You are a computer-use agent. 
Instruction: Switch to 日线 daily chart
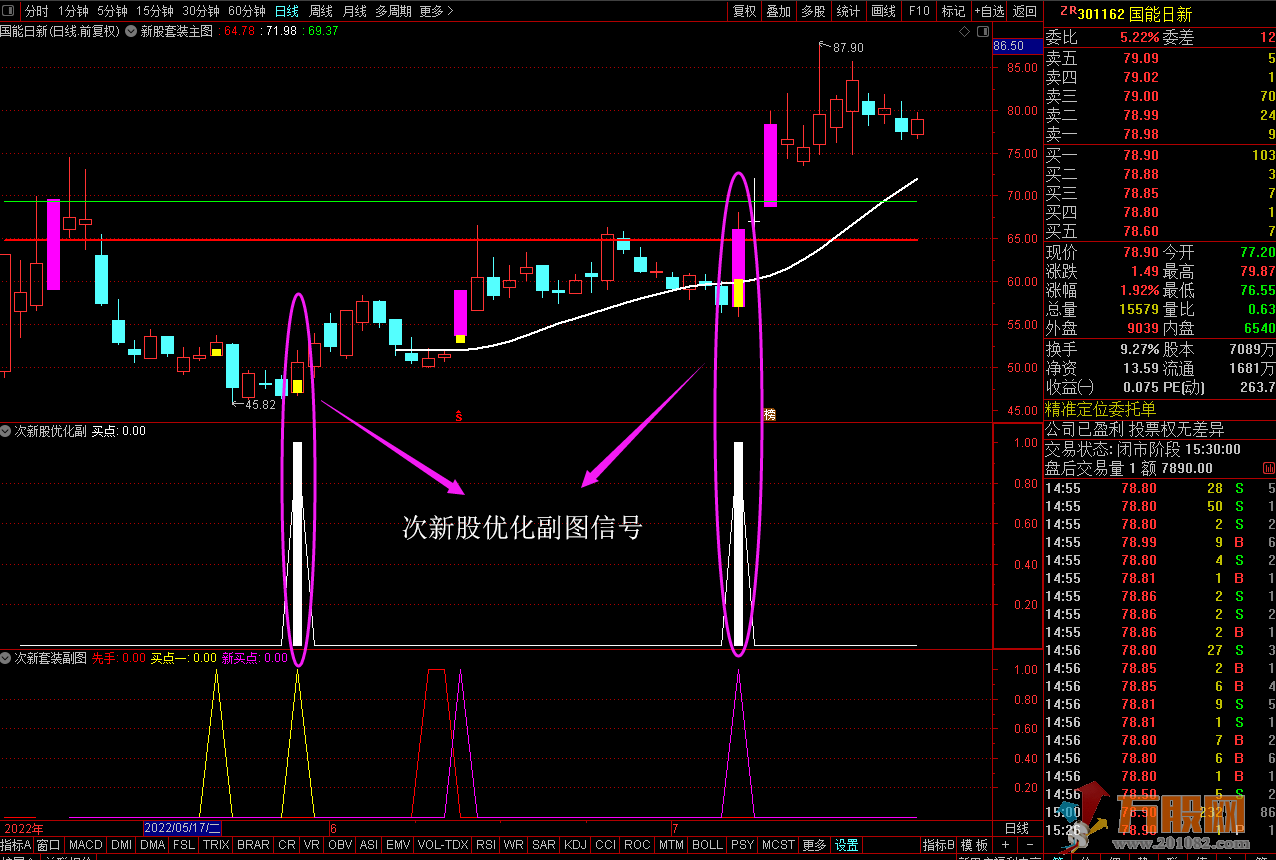coord(287,11)
